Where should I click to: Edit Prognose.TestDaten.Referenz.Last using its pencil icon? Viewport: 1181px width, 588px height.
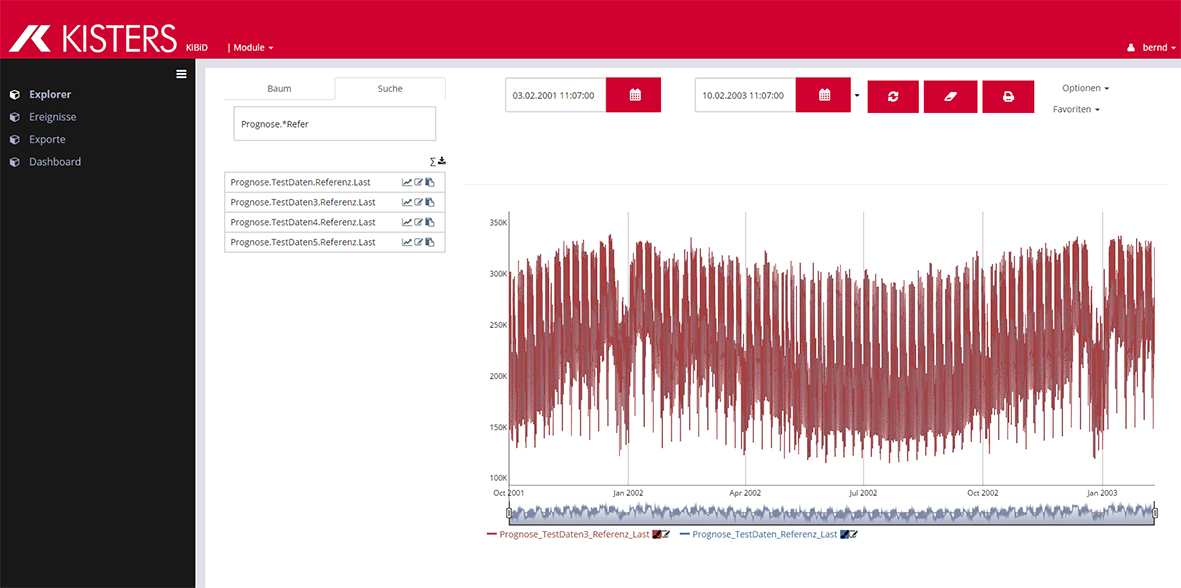pyautogui.click(x=419, y=182)
